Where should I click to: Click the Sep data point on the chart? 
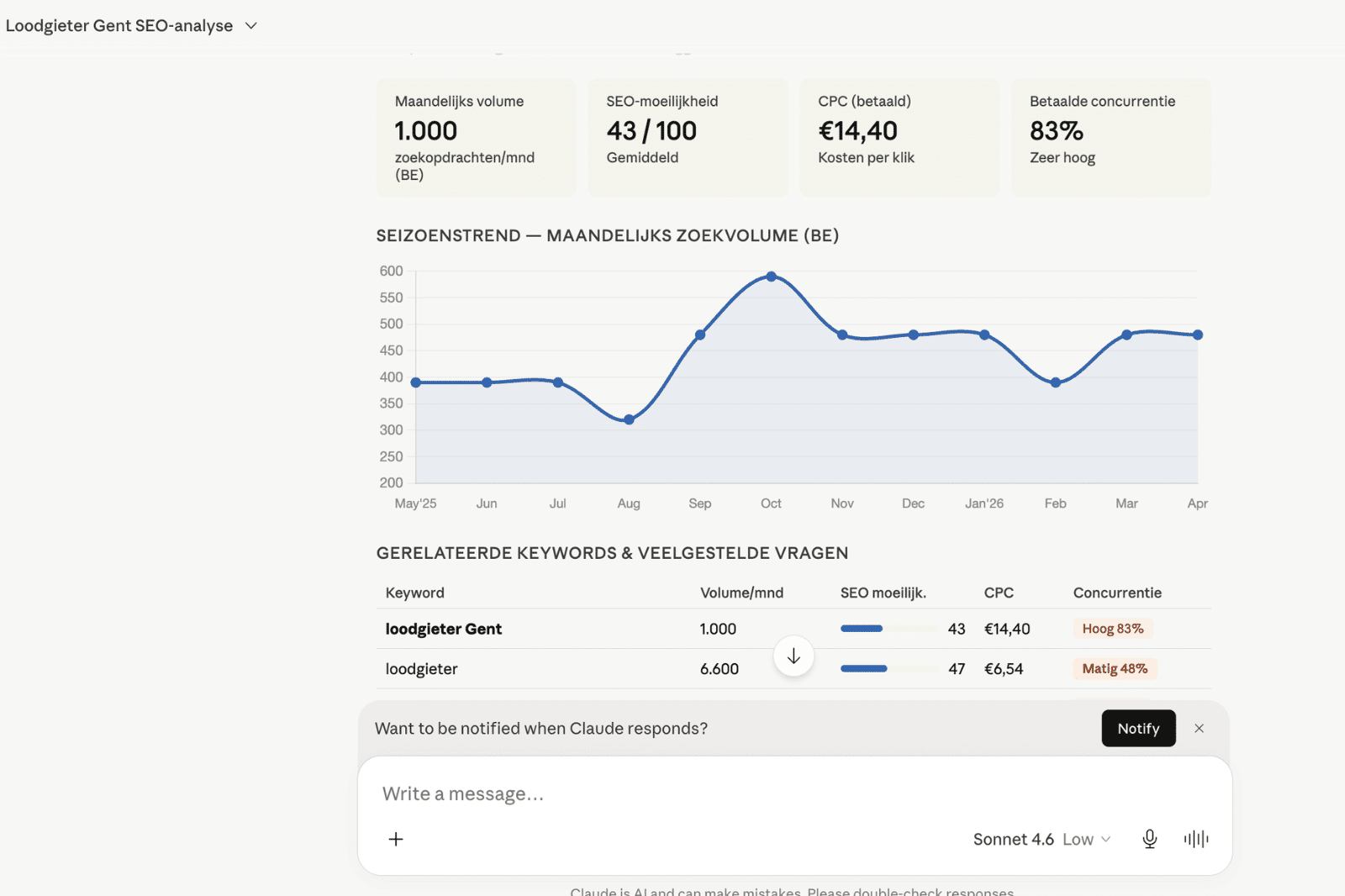tap(700, 335)
